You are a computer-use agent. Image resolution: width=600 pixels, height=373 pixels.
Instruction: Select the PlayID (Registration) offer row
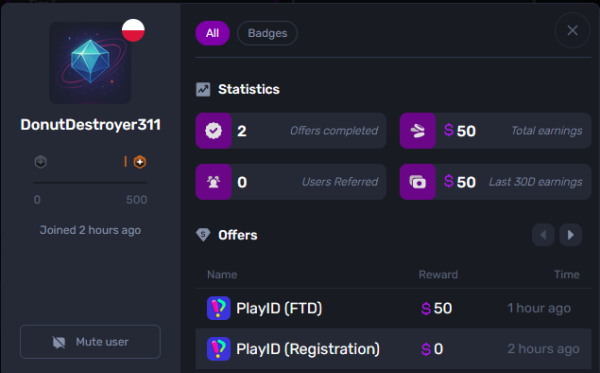click(x=393, y=349)
